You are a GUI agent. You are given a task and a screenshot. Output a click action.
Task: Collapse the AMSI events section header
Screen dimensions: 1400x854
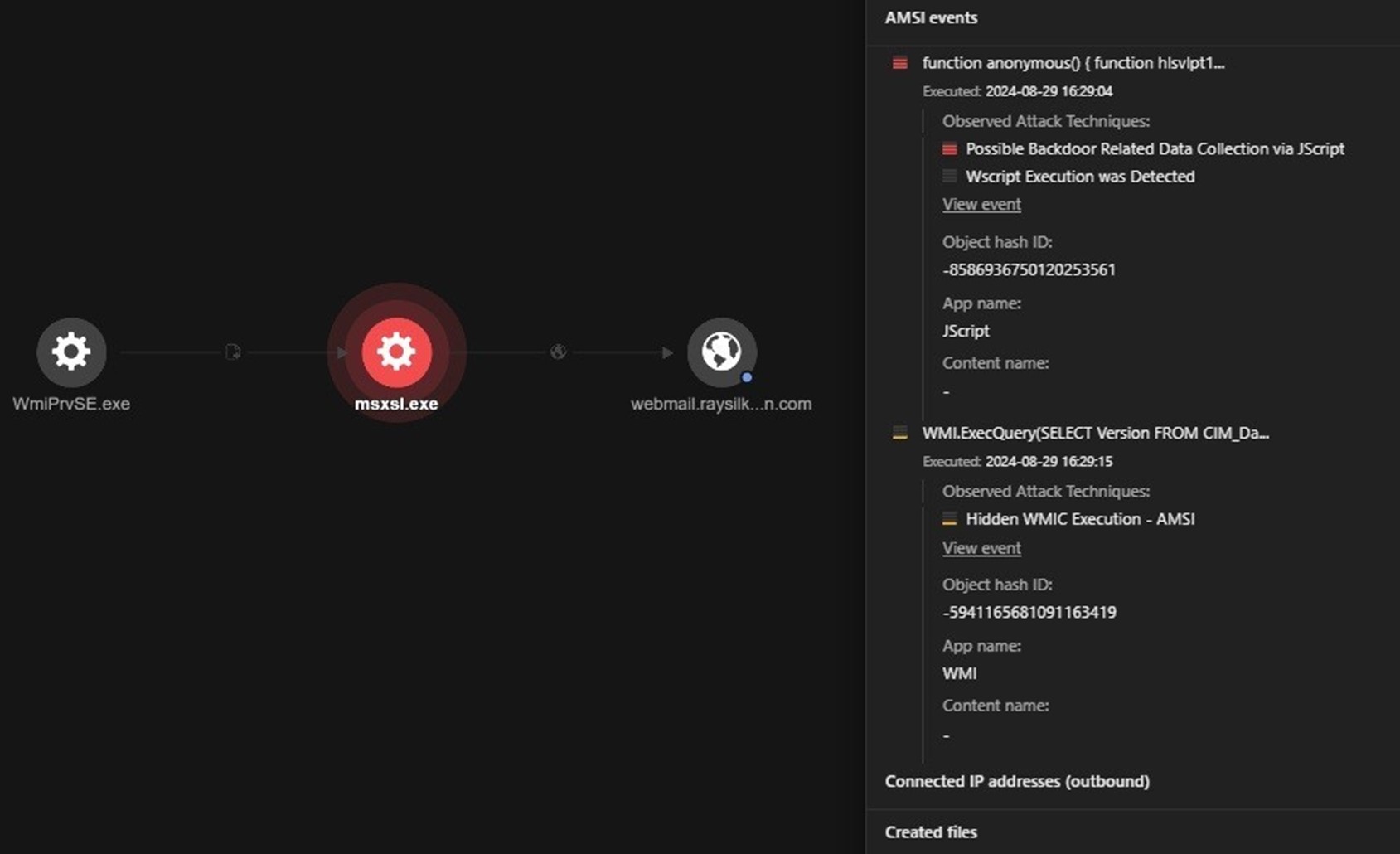point(931,17)
